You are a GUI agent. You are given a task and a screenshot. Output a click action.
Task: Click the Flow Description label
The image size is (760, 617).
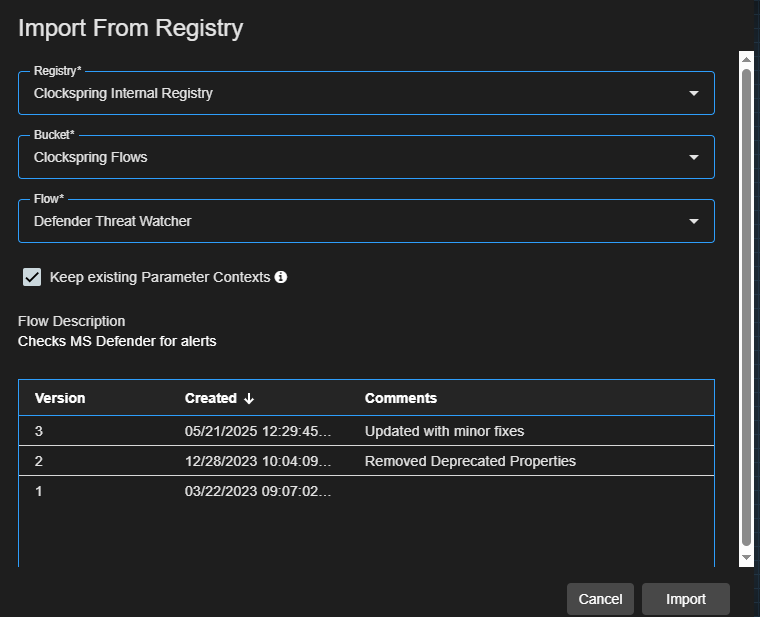[72, 321]
